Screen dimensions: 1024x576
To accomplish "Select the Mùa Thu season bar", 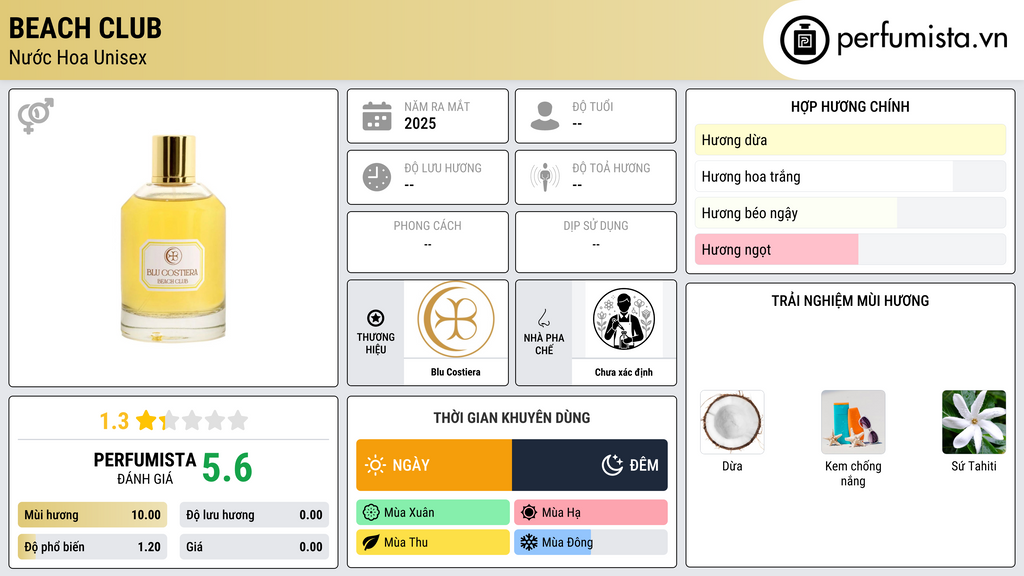I will (x=433, y=542).
